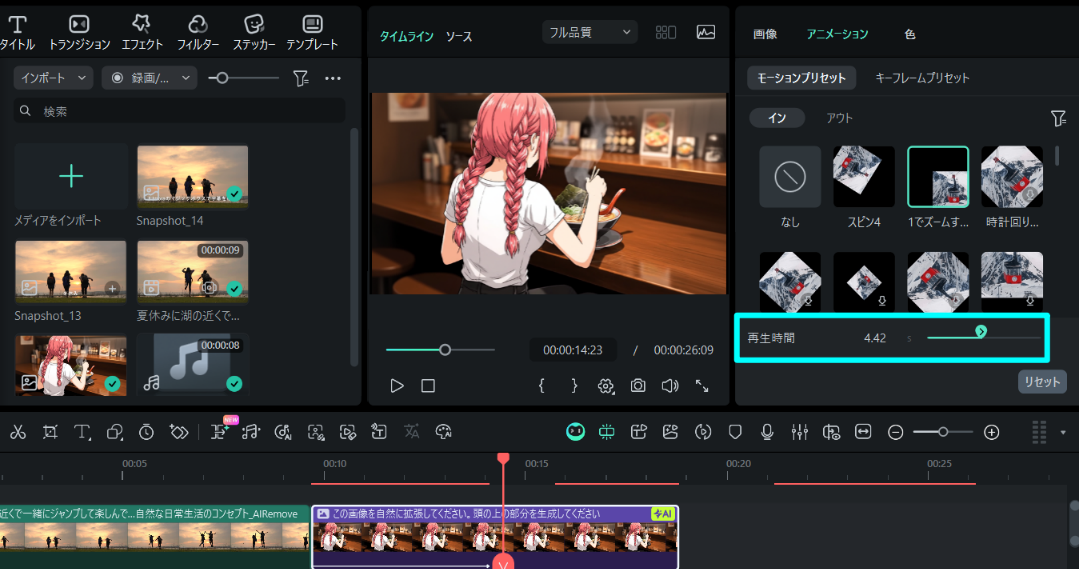Click the media 検索 search field

[x=180, y=111]
